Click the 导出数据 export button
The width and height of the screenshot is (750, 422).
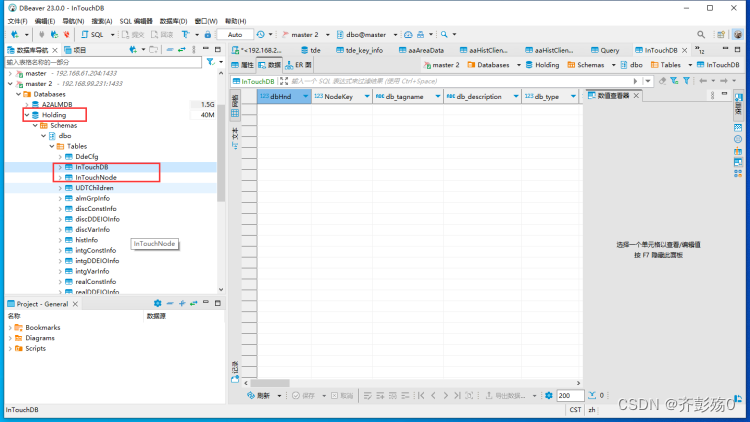click(506, 396)
